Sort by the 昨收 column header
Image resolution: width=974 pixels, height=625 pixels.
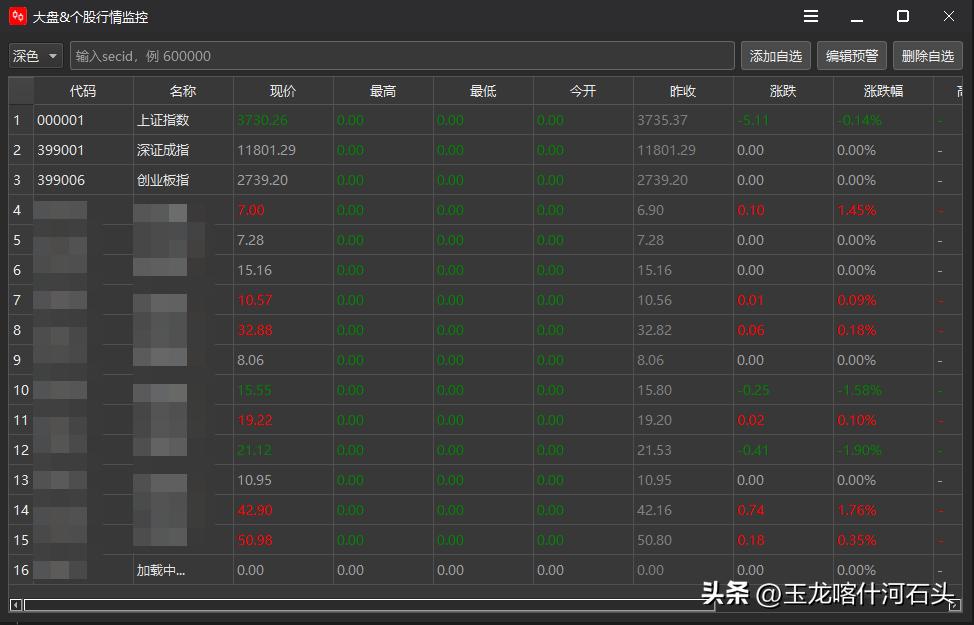(x=683, y=91)
